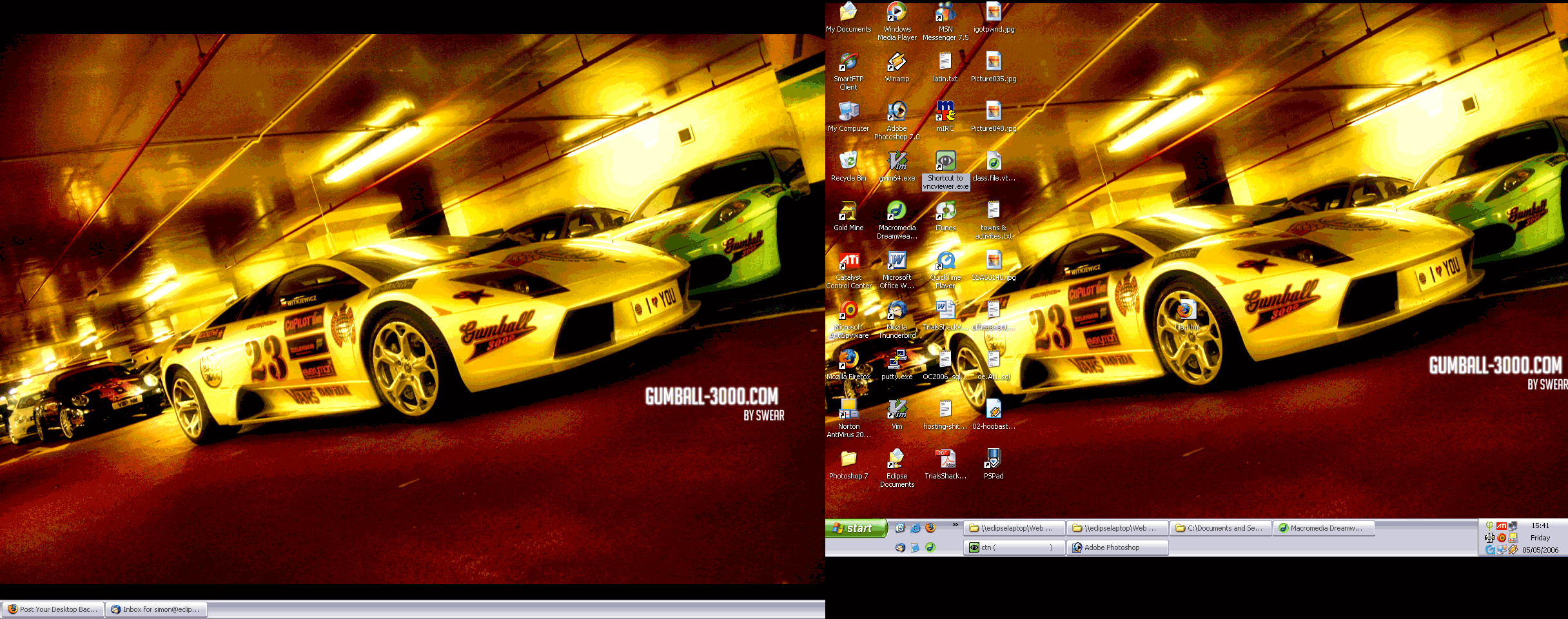Open the ATI Catalyst Control Center shortcut

848,270
